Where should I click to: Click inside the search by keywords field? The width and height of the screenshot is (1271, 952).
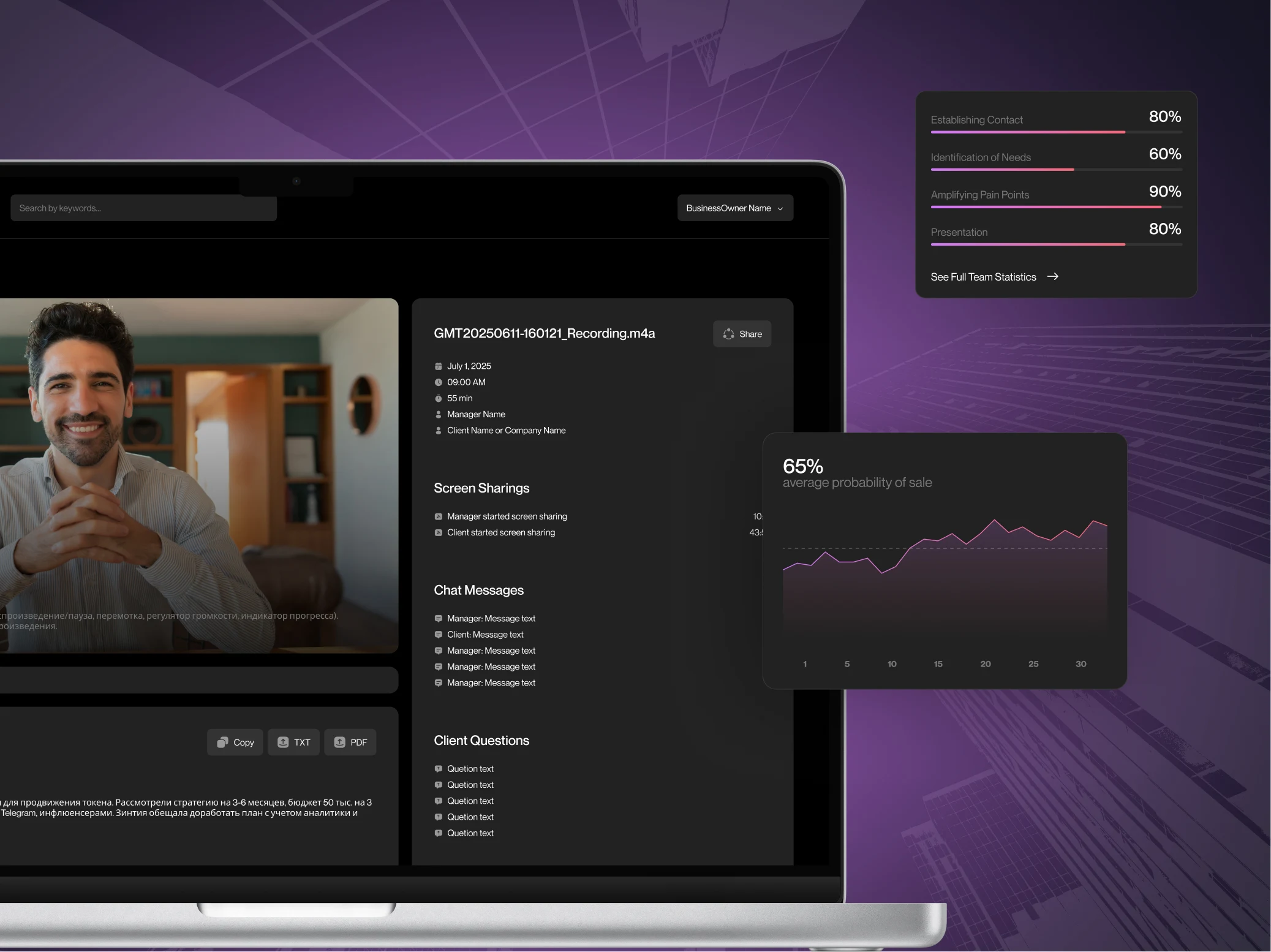coord(143,208)
